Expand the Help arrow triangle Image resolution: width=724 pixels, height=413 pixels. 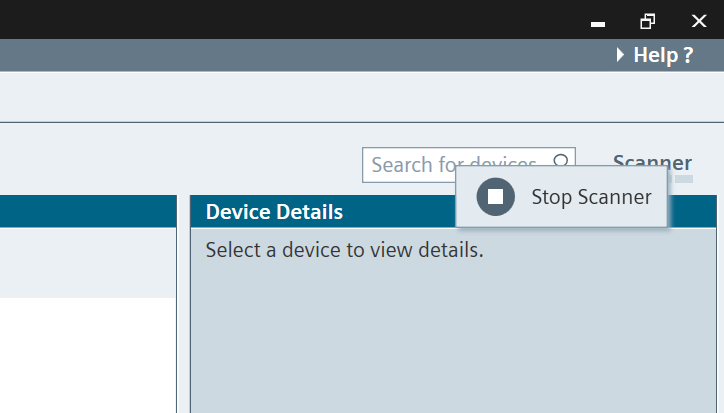tap(621, 55)
